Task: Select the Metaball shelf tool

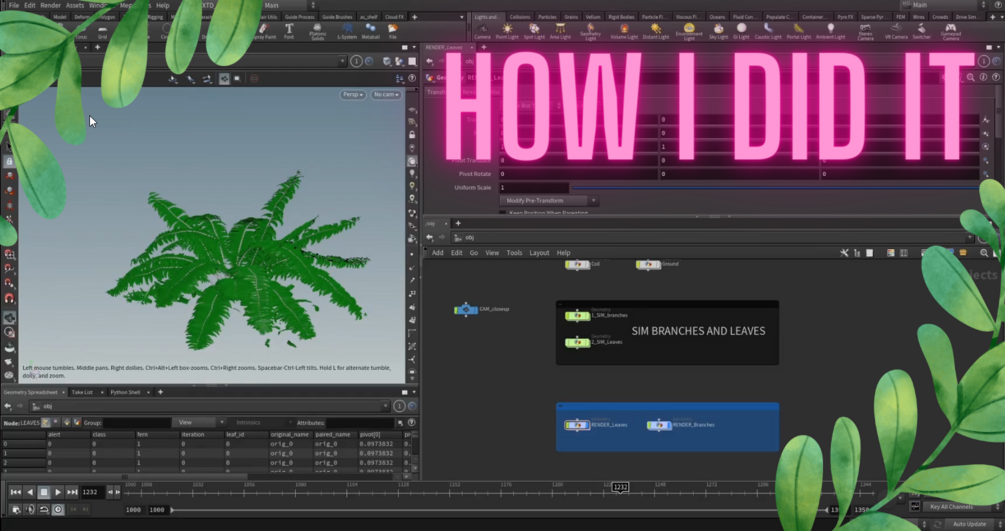Action: click(x=370, y=31)
